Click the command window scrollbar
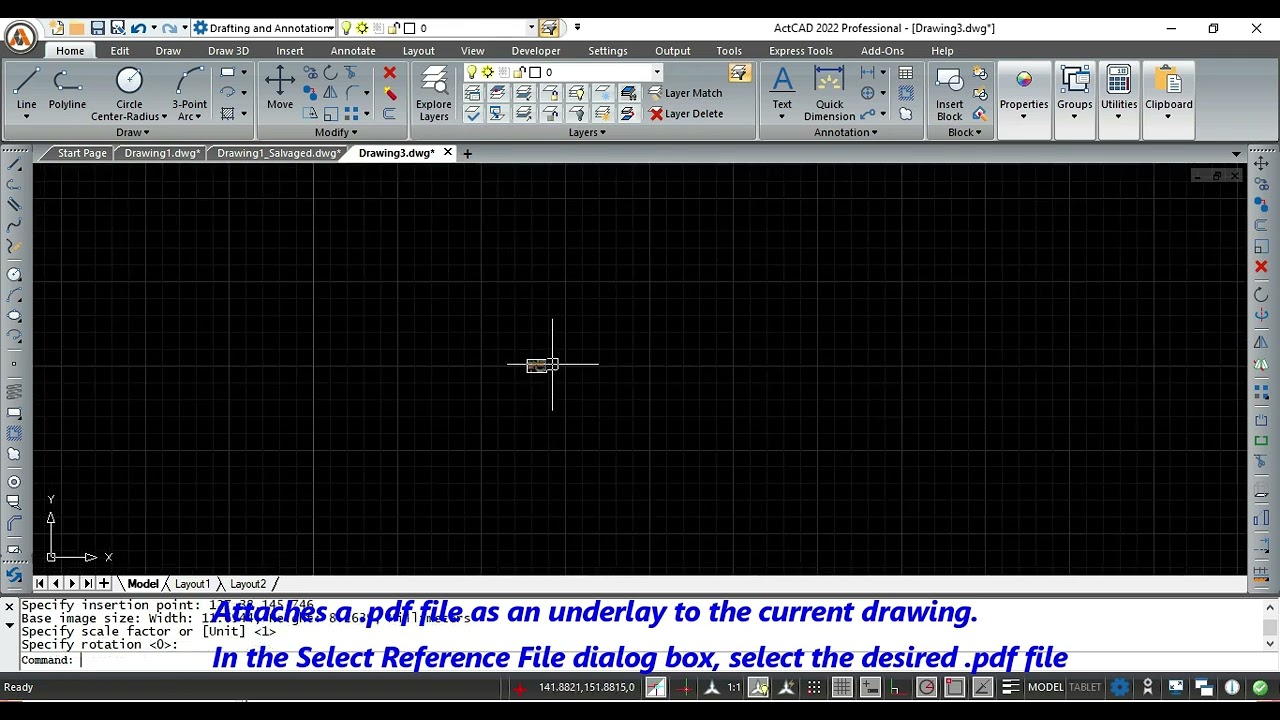1280x720 pixels. pos(1270,627)
